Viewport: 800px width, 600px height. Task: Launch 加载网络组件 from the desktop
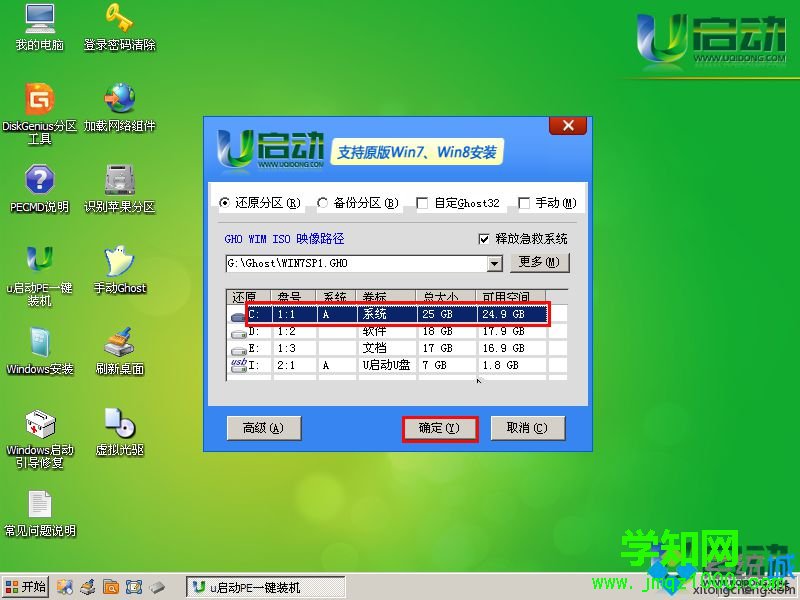pos(120,105)
